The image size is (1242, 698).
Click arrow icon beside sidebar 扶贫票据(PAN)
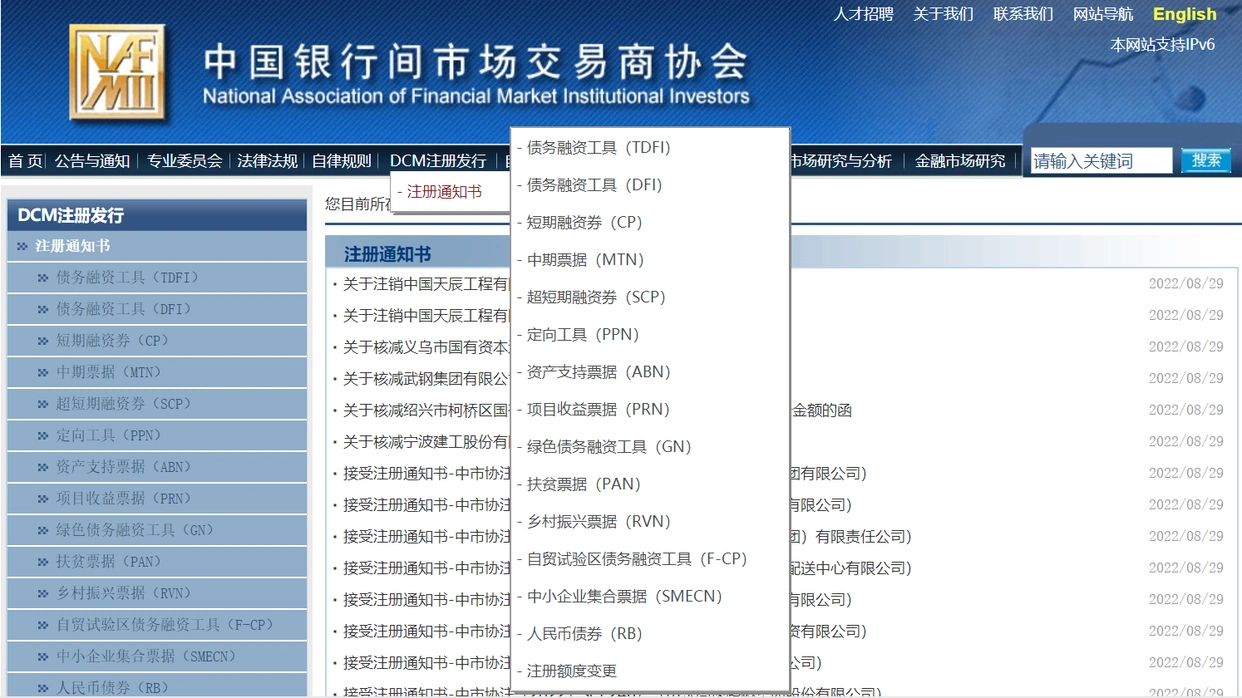(x=43, y=562)
